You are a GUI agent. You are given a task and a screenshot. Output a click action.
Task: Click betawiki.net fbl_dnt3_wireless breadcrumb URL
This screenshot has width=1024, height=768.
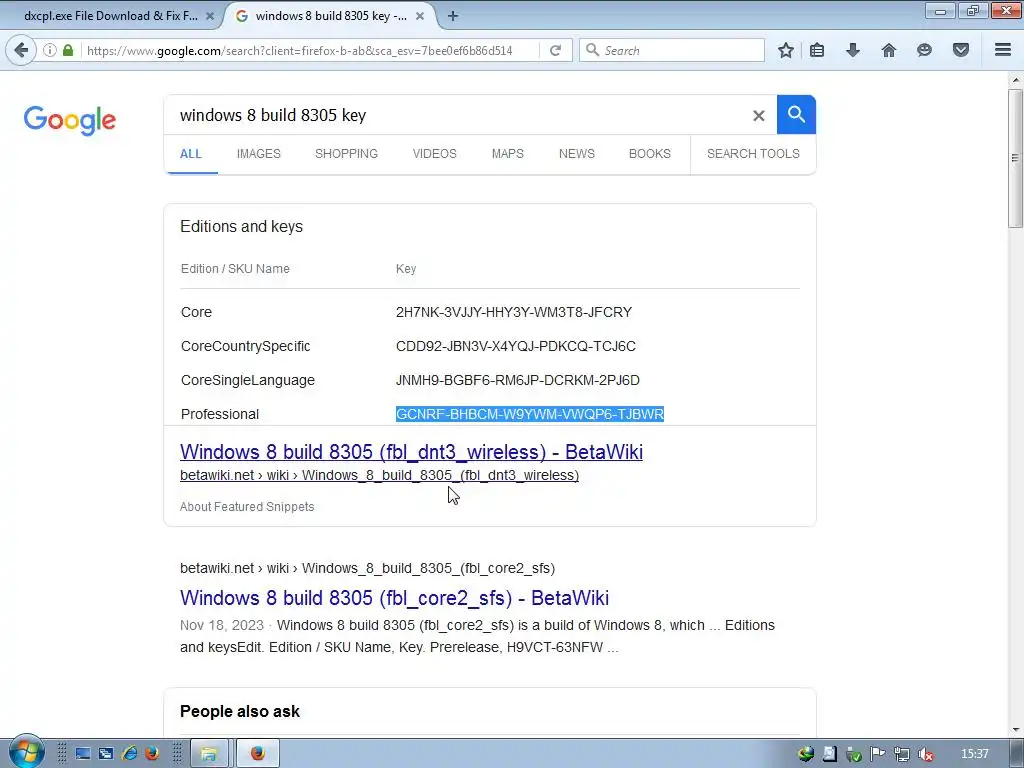click(379, 475)
